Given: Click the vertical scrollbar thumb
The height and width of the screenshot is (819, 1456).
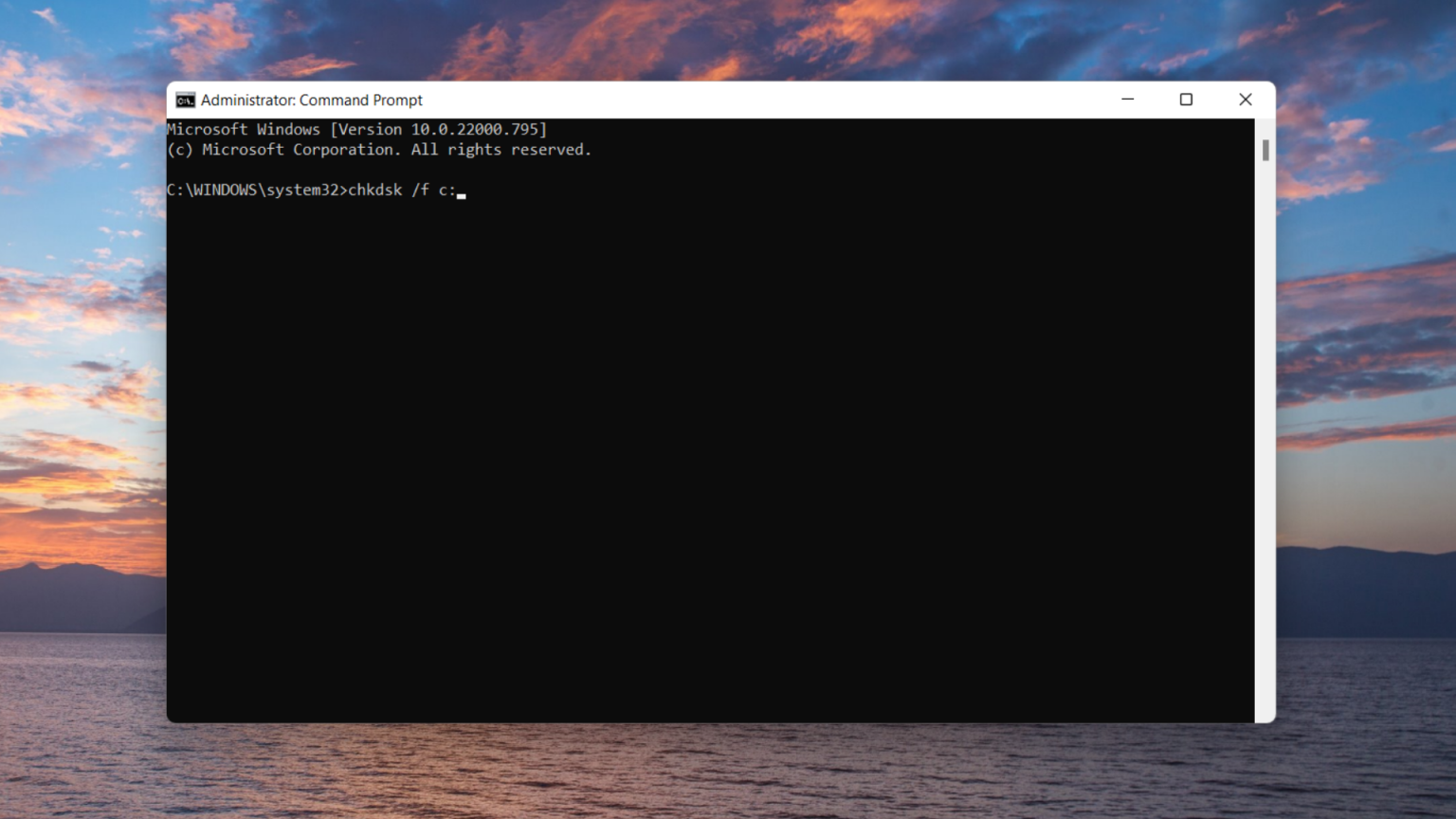Looking at the screenshot, I should 1265,150.
